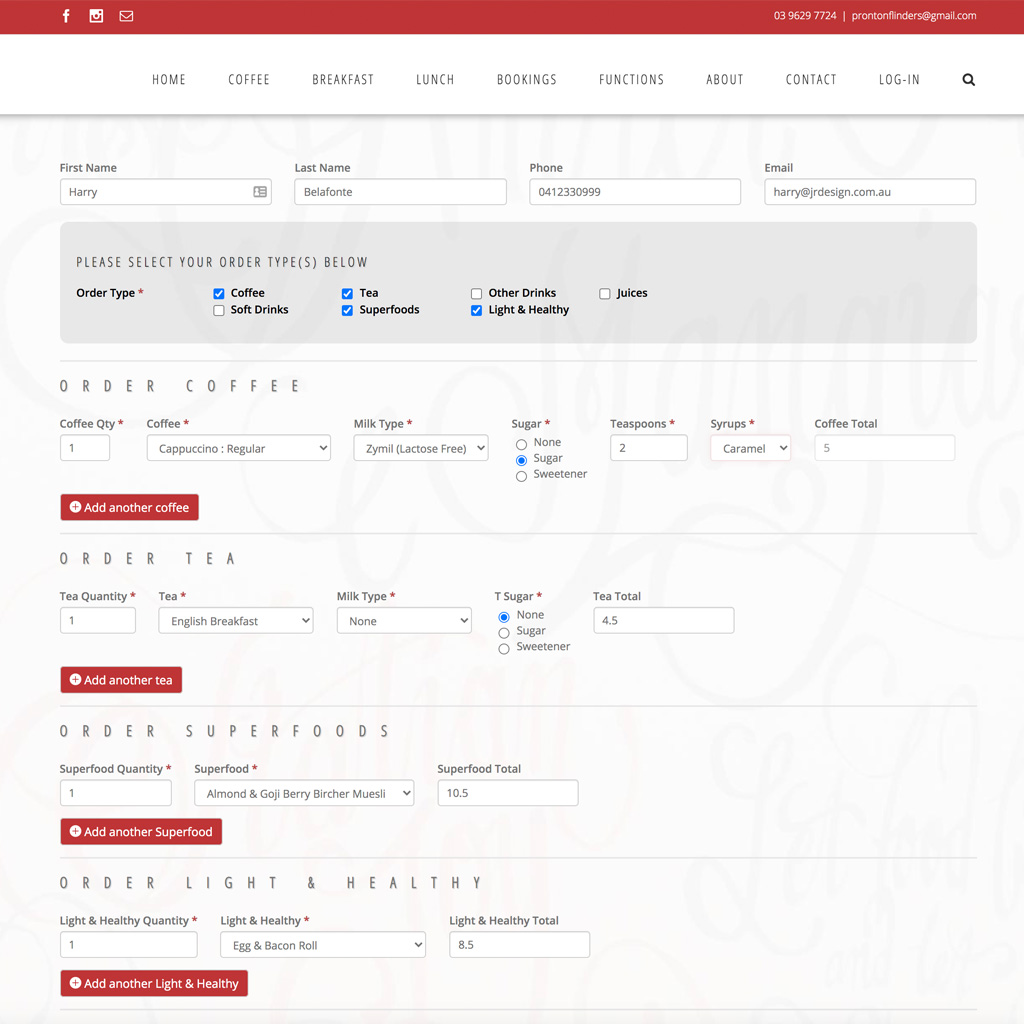Image resolution: width=1024 pixels, height=1024 pixels.
Task: Open the Zymil (Lactose Free) milk dropdown
Action: (x=421, y=448)
